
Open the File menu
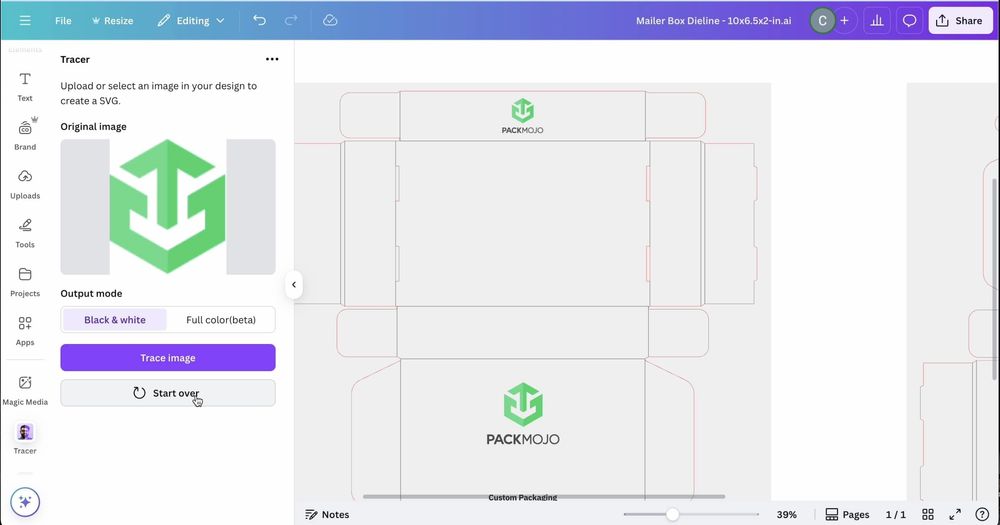pyautogui.click(x=63, y=20)
